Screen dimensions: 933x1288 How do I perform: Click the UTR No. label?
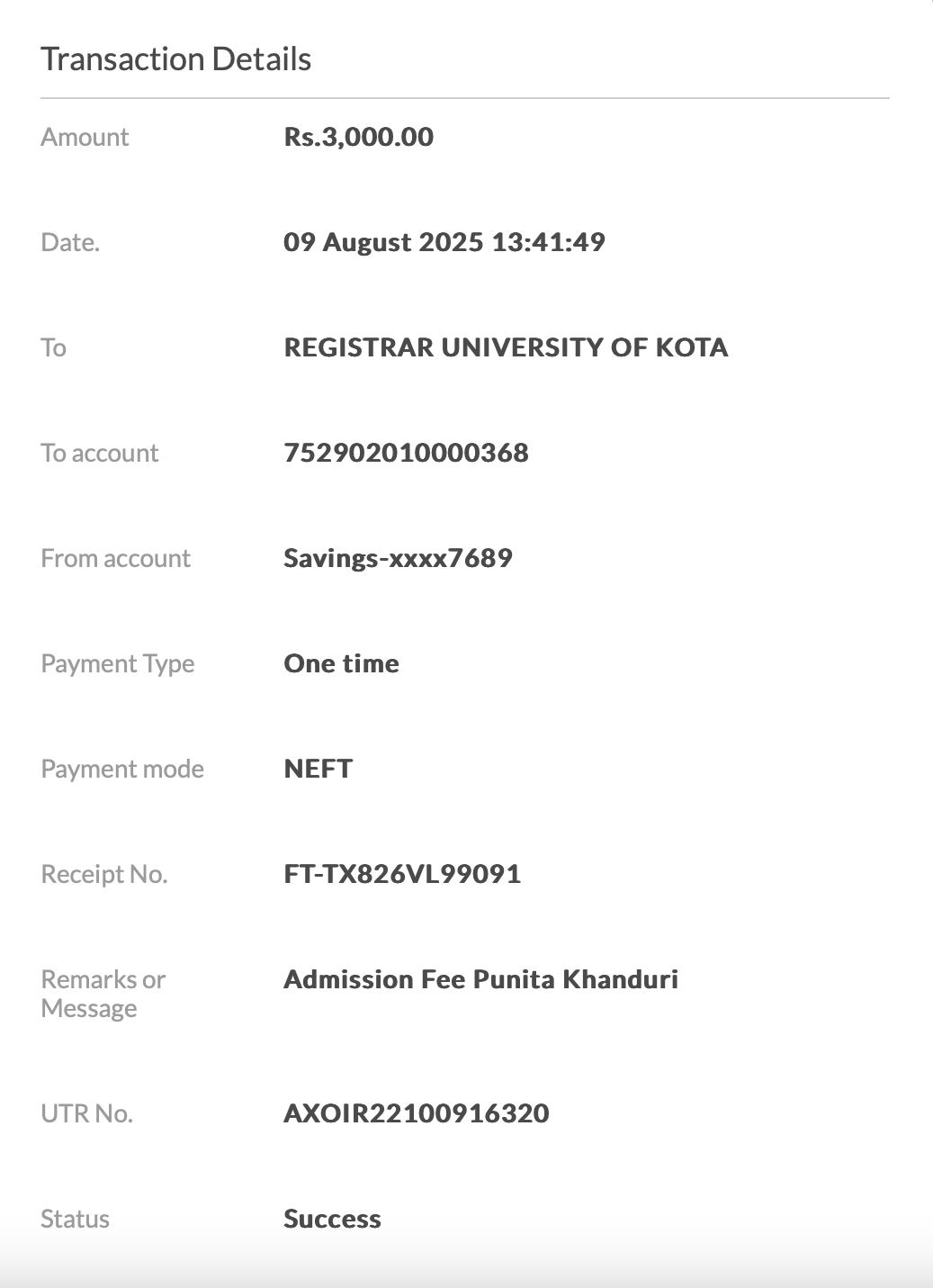(x=86, y=1113)
